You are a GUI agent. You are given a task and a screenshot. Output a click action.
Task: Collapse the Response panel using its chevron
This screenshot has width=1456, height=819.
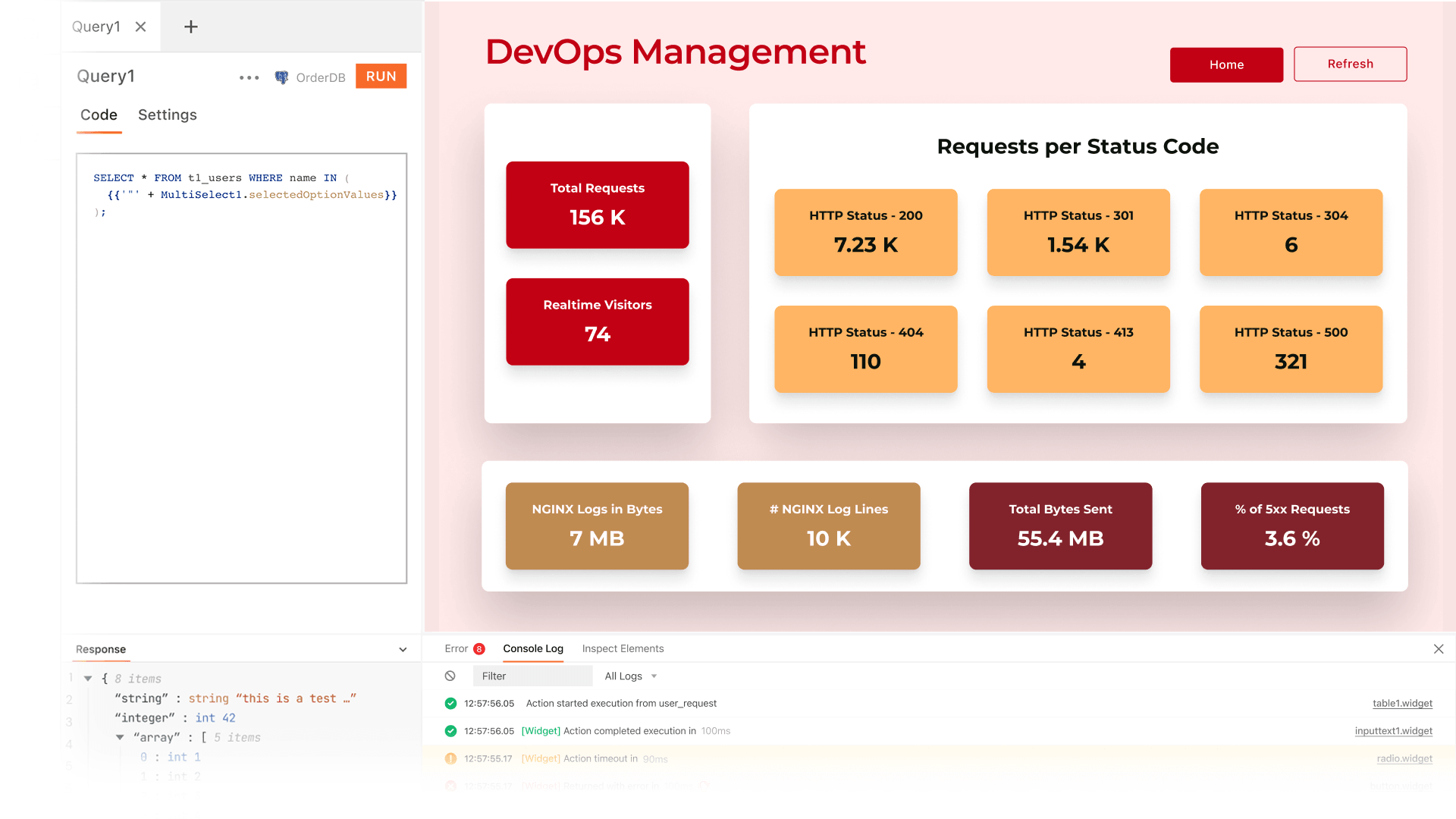tap(403, 649)
